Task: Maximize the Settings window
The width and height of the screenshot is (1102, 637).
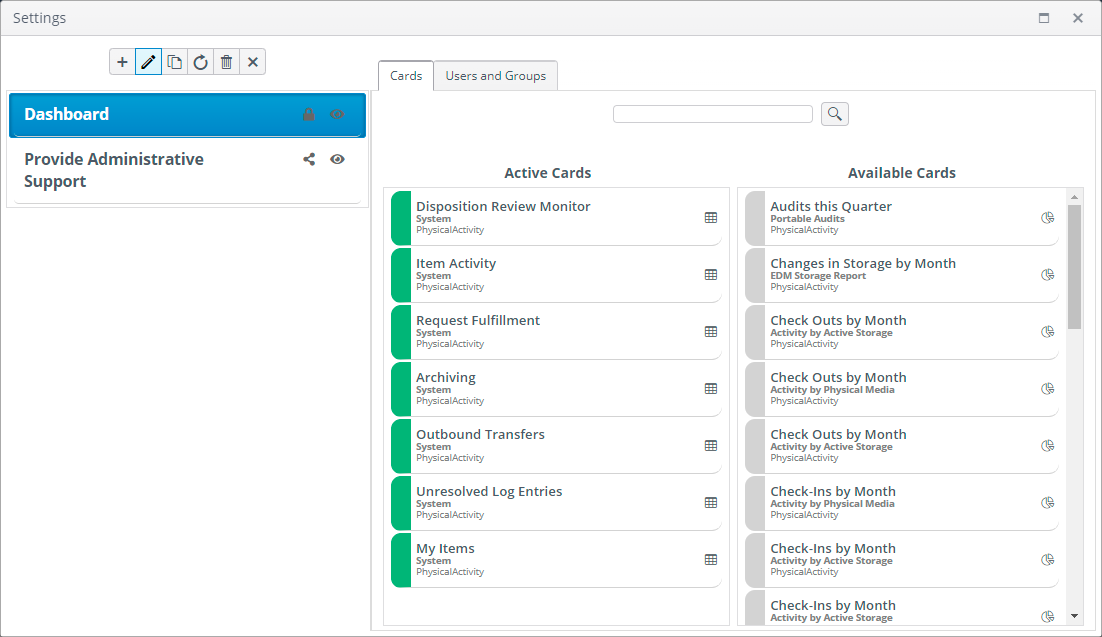Action: [x=1044, y=18]
